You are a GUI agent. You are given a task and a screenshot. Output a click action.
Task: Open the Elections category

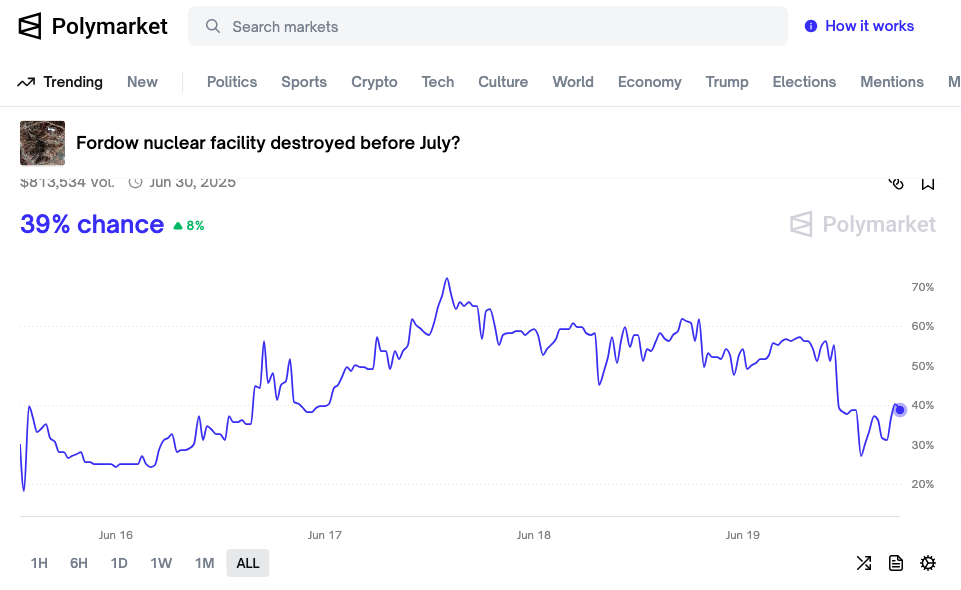(x=804, y=82)
